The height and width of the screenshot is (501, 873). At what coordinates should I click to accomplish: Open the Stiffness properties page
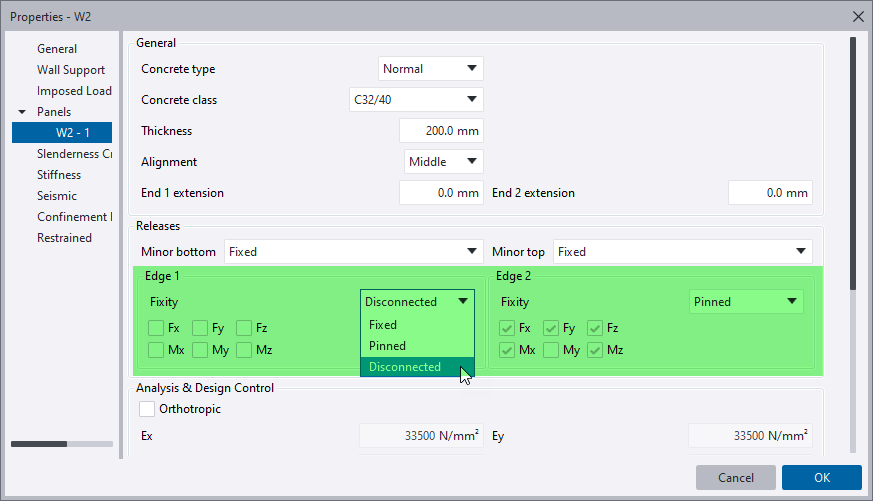tap(59, 175)
